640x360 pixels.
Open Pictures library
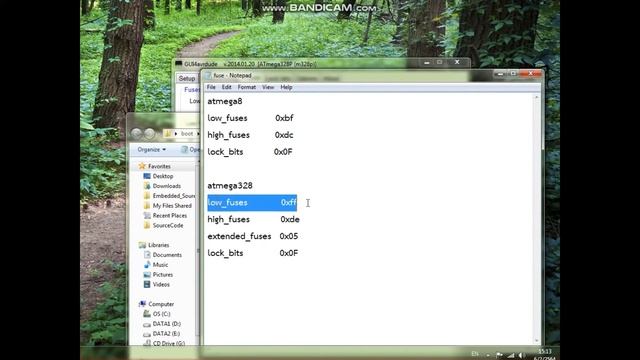(x=162, y=275)
